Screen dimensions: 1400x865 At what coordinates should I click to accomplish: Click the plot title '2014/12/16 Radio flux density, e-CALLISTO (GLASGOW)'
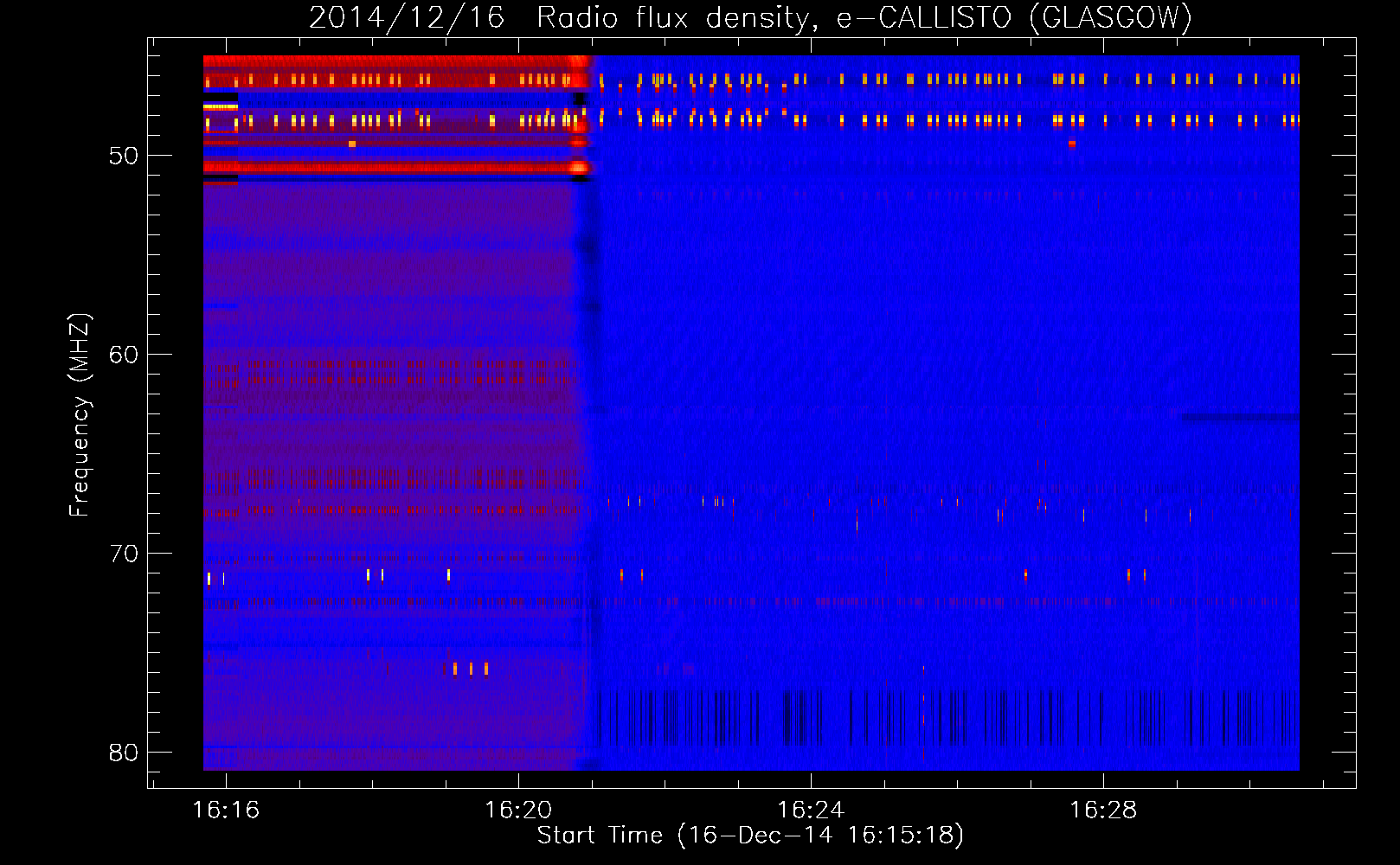(750, 17)
